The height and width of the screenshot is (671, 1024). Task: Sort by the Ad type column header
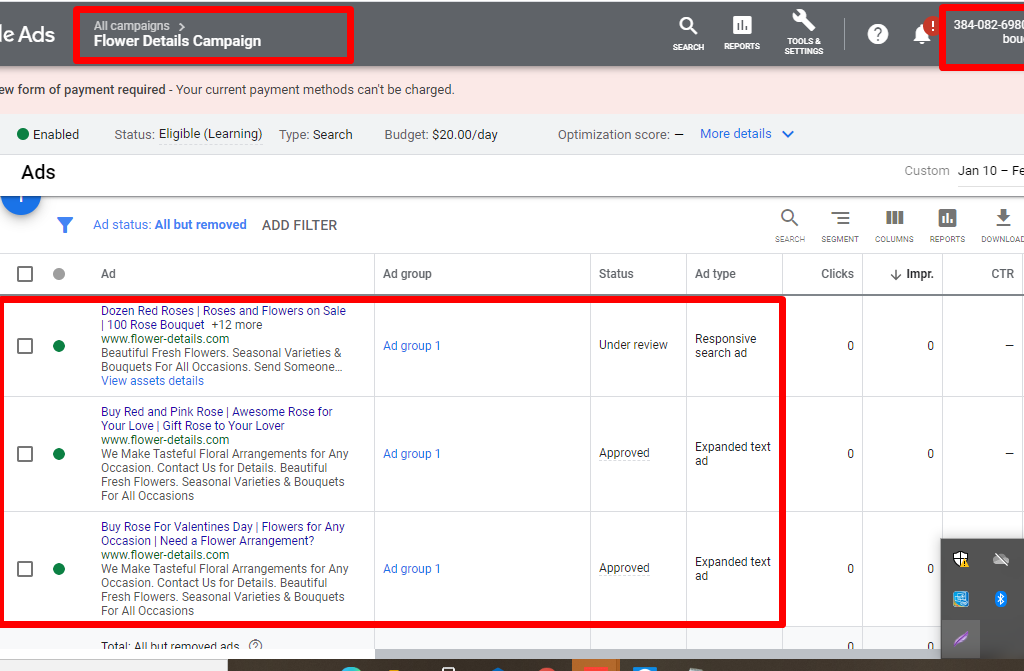[x=715, y=274]
